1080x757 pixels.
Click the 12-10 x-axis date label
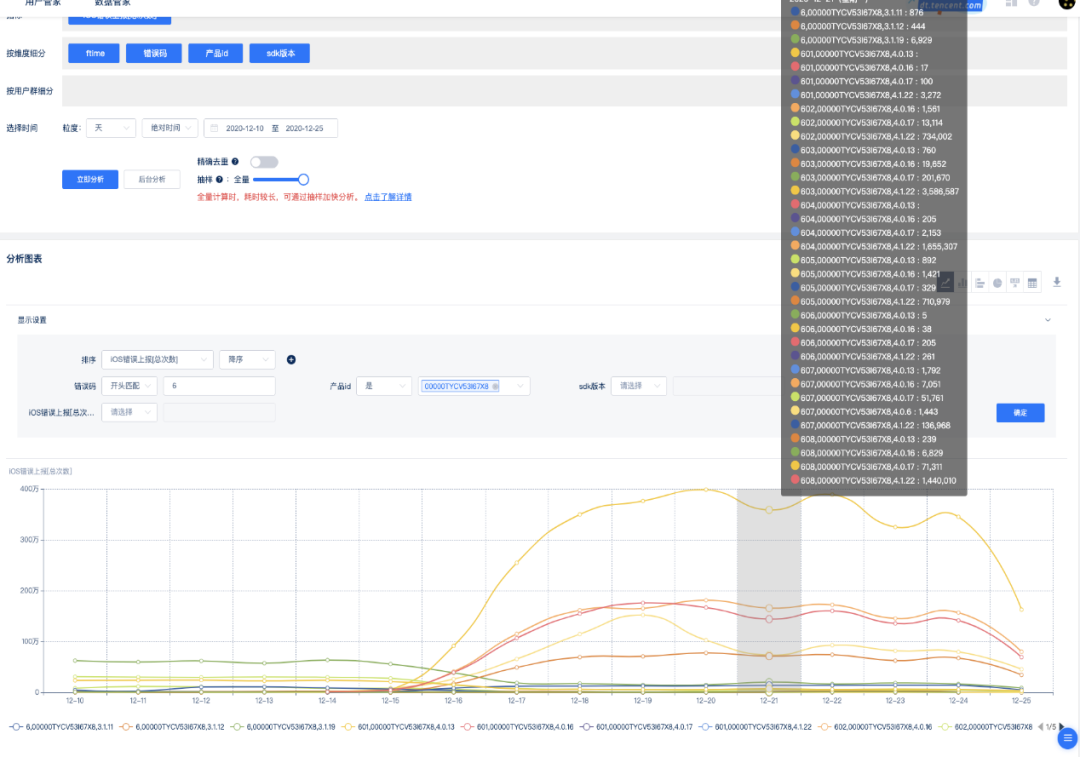(74, 701)
